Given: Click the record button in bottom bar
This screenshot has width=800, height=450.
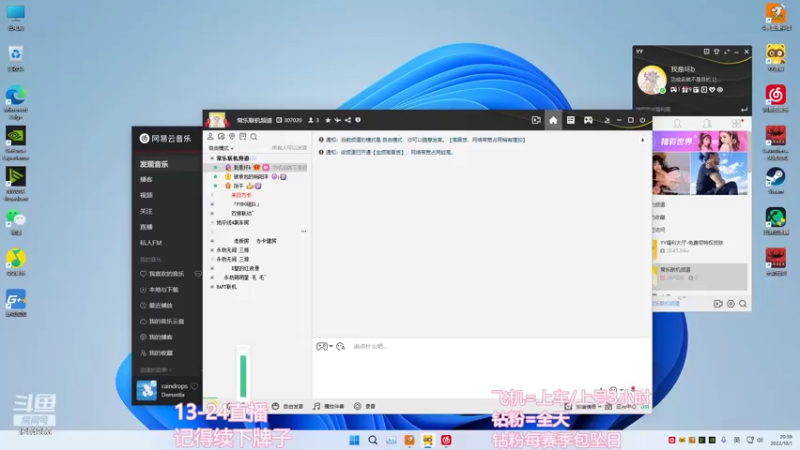Looking at the screenshot, I should click(365, 407).
